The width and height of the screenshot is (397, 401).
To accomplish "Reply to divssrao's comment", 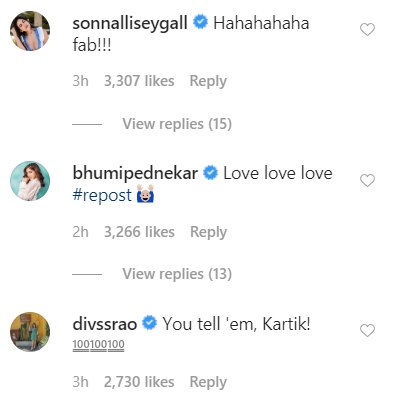I will (x=208, y=382).
